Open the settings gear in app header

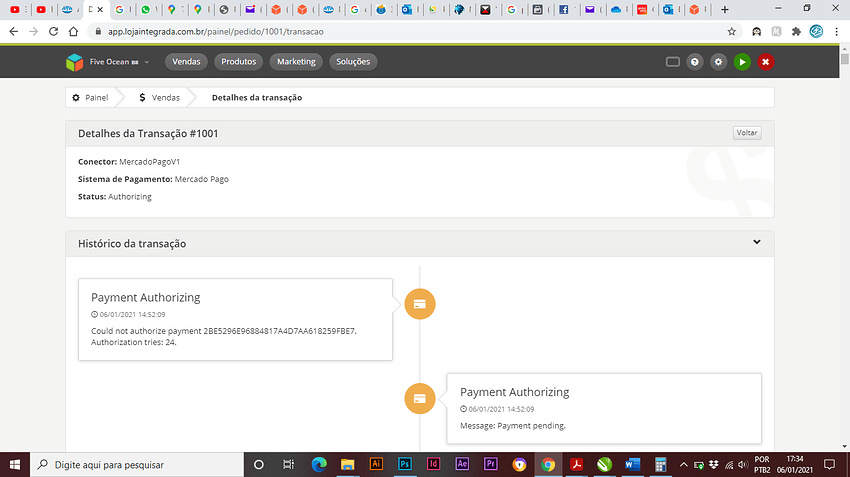point(718,62)
